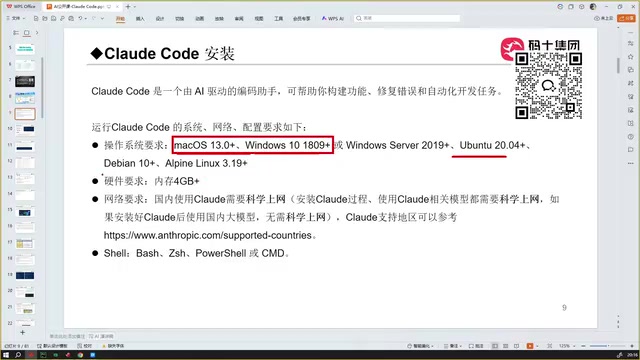Click the editor vertical scrollbar thumb
640x360 pixels.
[x=618, y=65]
